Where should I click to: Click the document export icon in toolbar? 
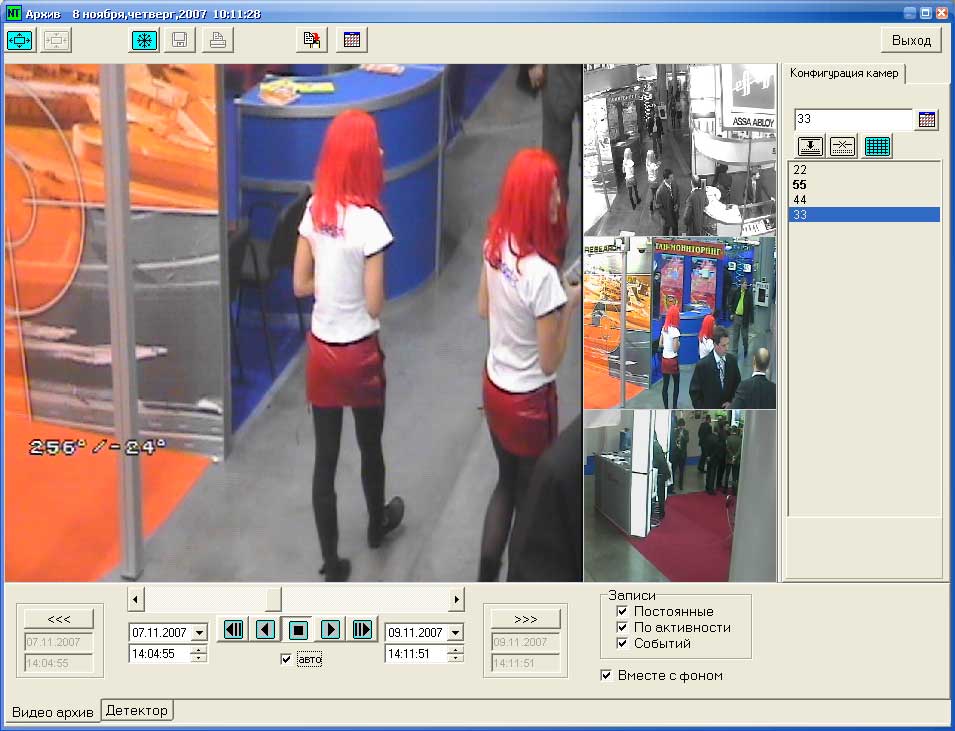(313, 40)
